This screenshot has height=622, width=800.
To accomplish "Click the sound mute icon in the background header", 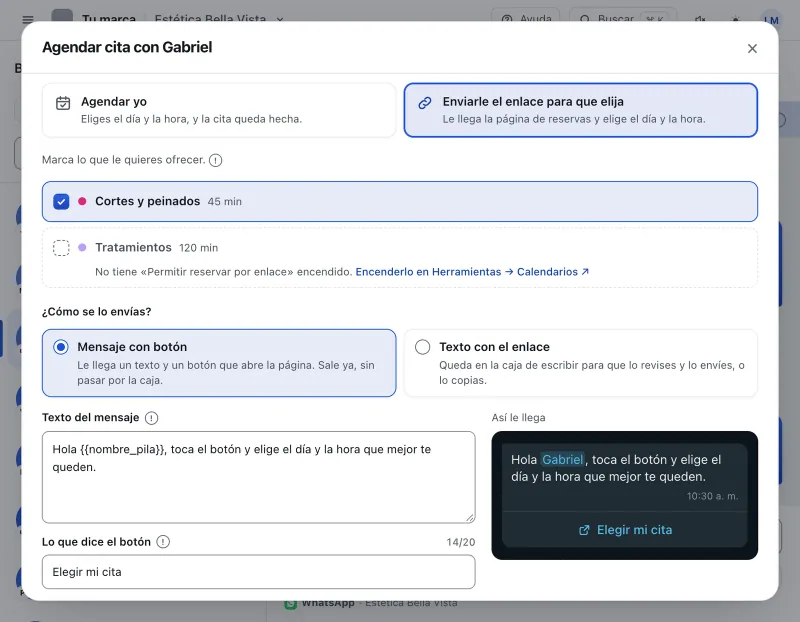I will tap(700, 19).
